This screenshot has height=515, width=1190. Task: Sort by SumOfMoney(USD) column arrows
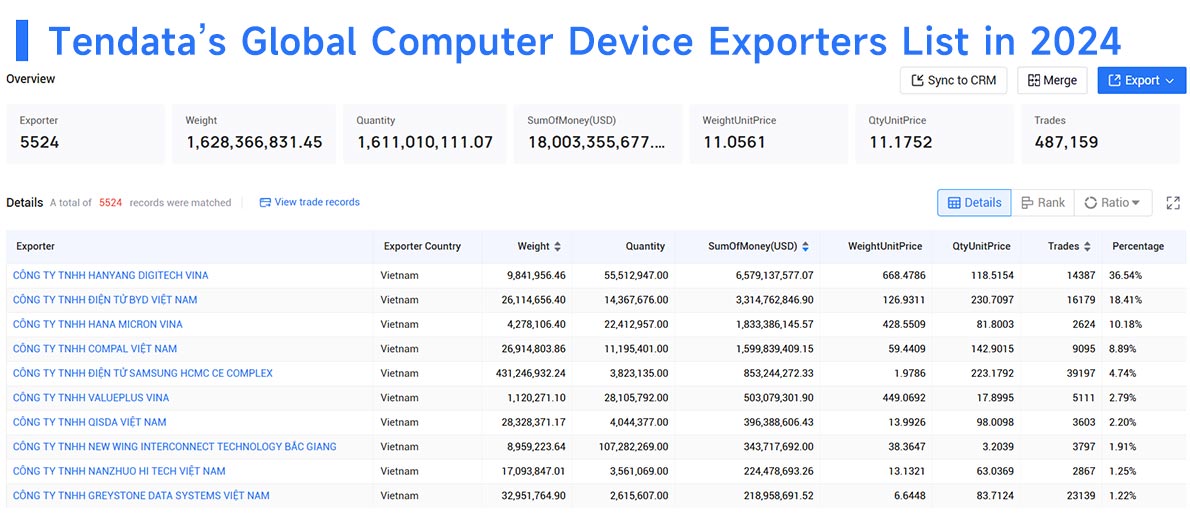click(805, 247)
